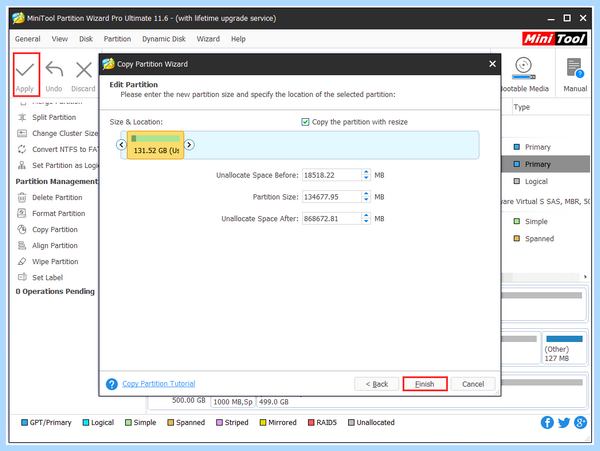
Task: Open the Google Plus share icon
Action: coord(580,423)
